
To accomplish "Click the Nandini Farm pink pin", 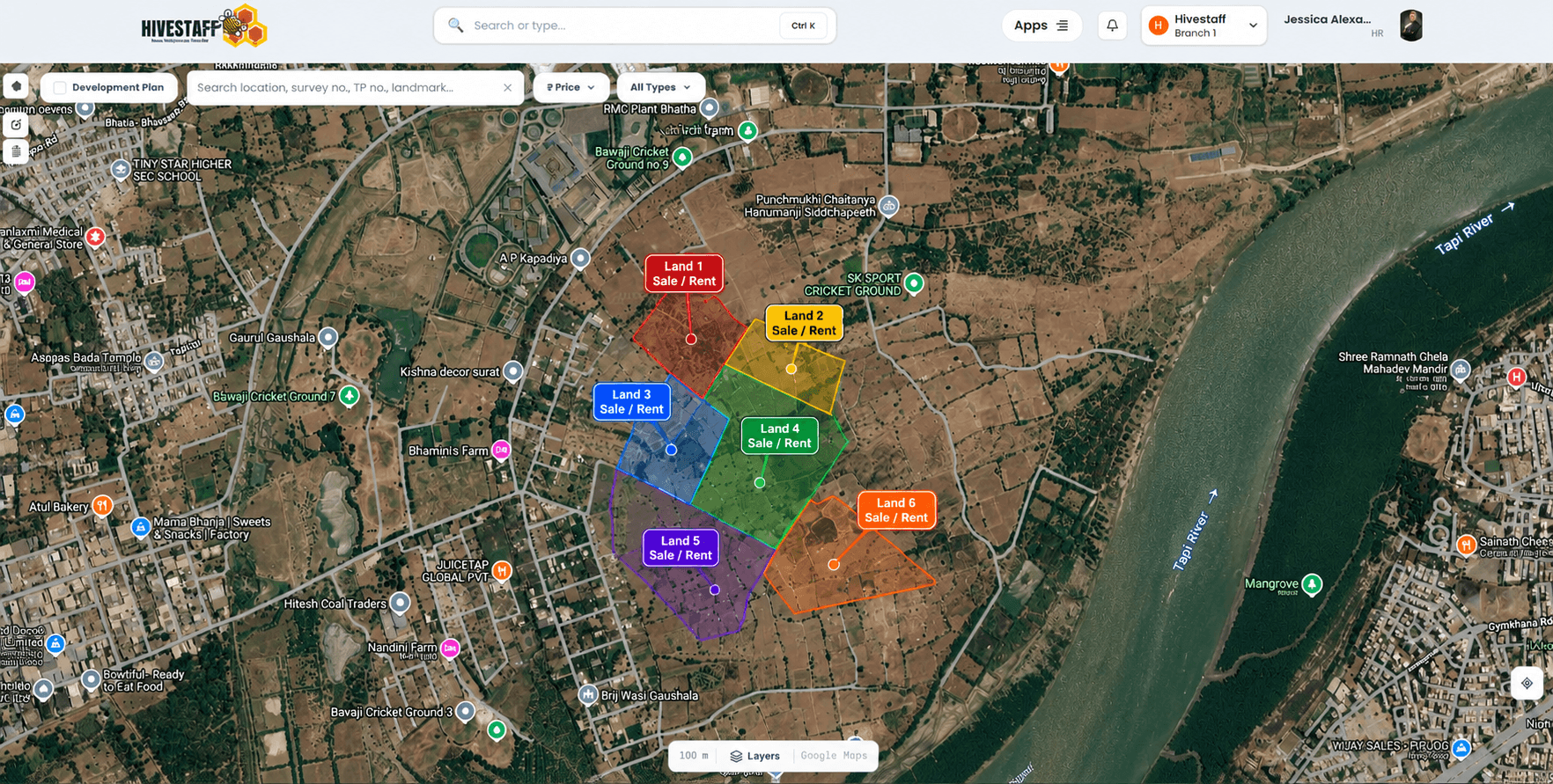I will point(450,648).
